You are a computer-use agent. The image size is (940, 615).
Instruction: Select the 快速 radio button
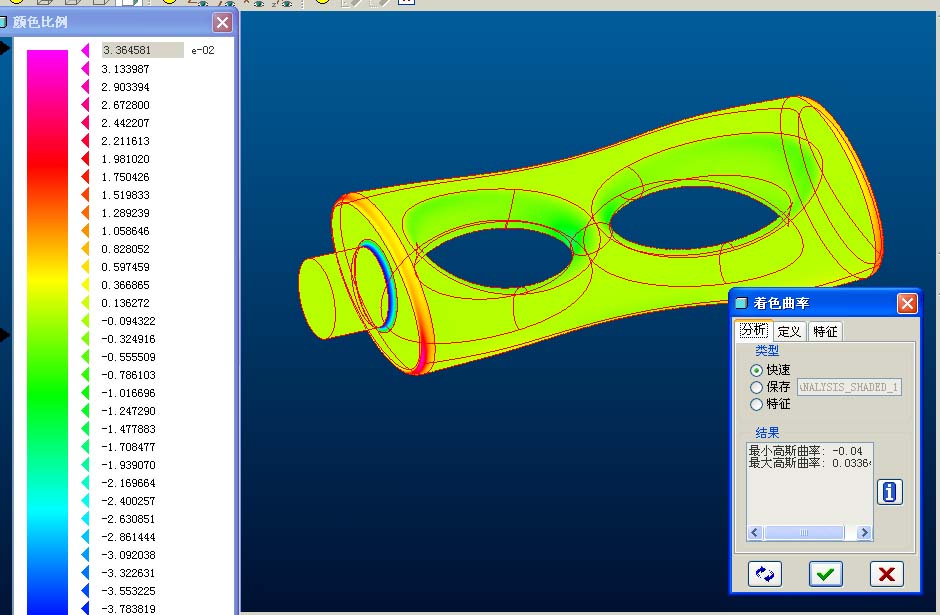coord(757,370)
